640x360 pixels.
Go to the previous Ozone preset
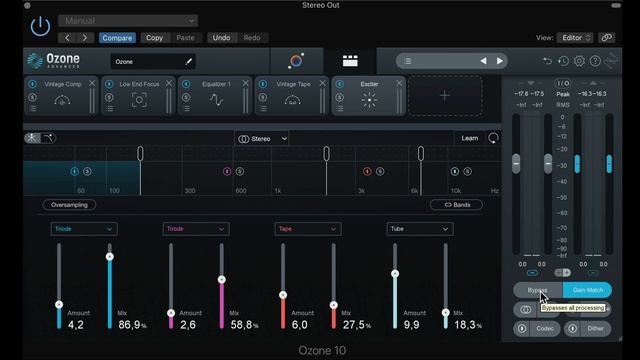(483, 61)
